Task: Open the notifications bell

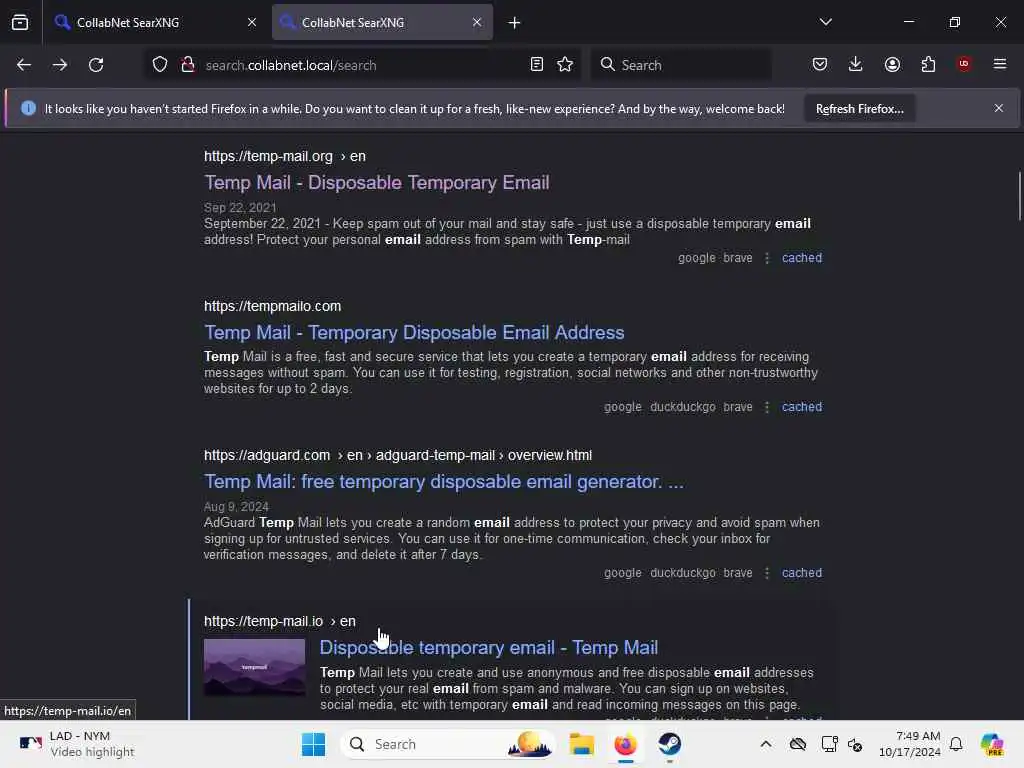Action: [x=956, y=744]
